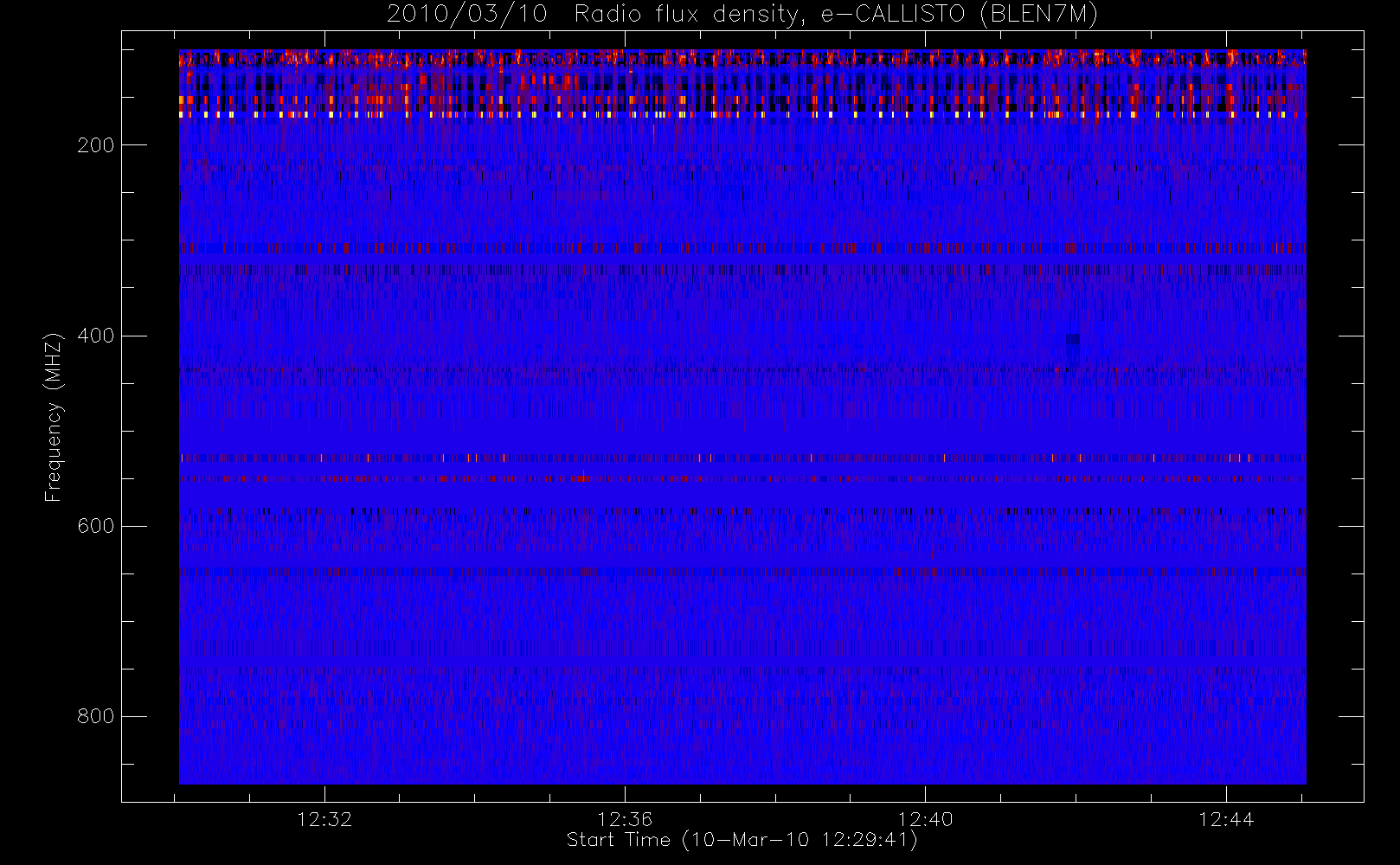Click the dark blue square near 400 MHz

click(1073, 339)
